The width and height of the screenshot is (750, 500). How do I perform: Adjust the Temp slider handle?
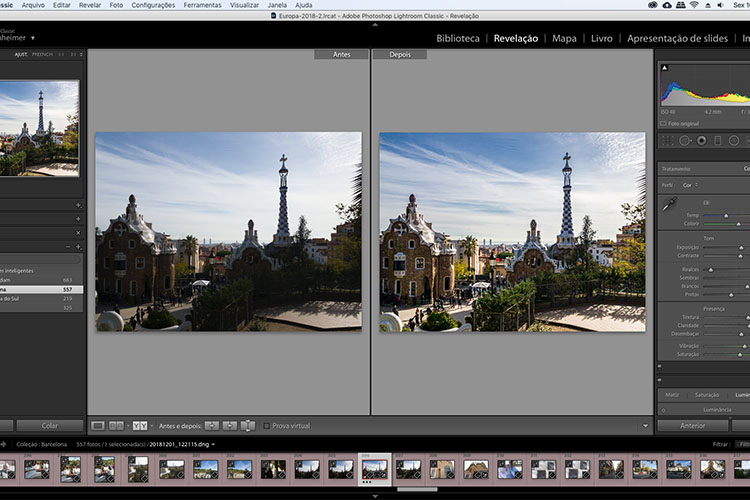click(726, 216)
